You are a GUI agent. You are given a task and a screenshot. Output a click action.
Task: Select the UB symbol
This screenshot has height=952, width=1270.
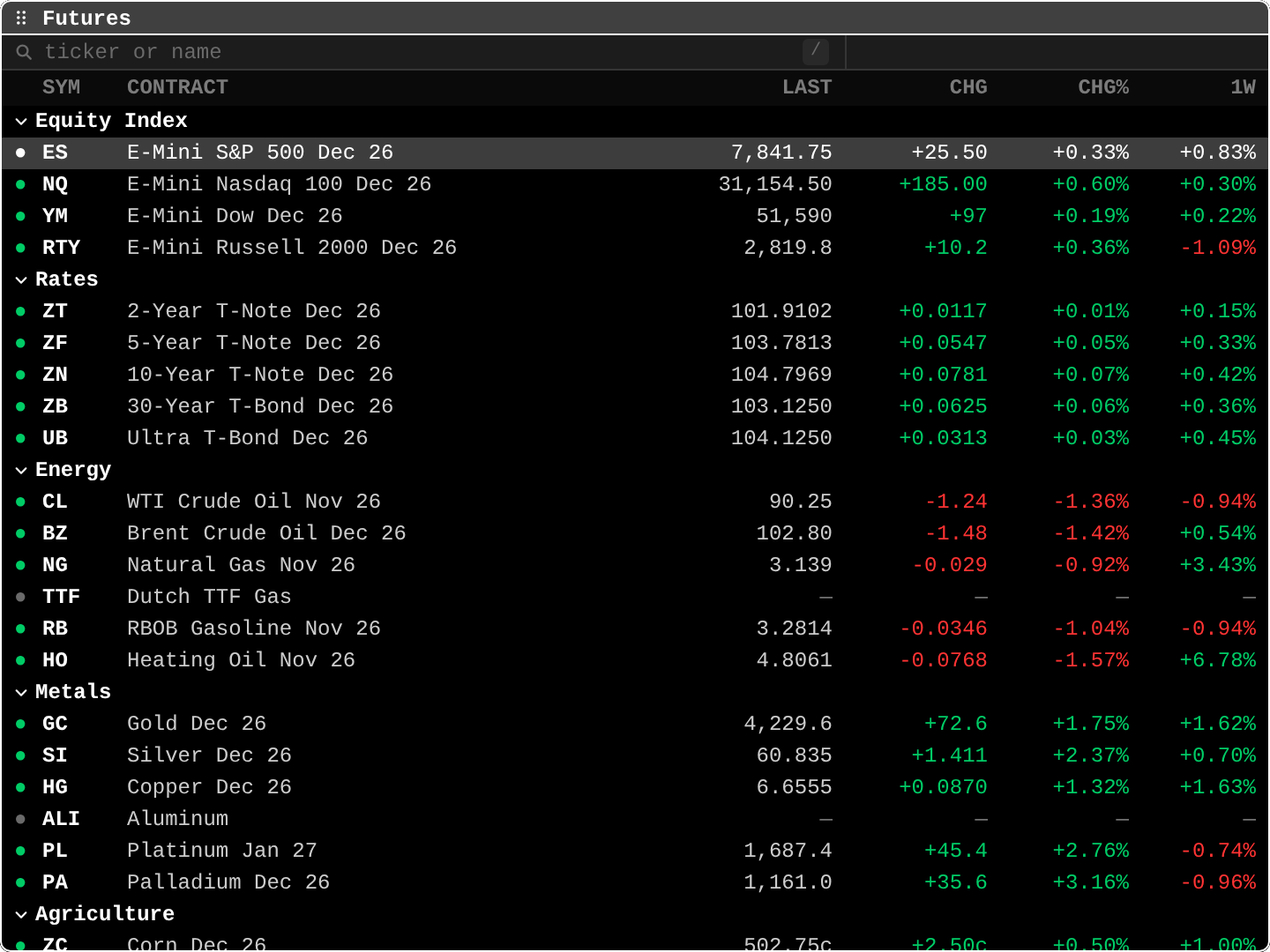point(55,438)
